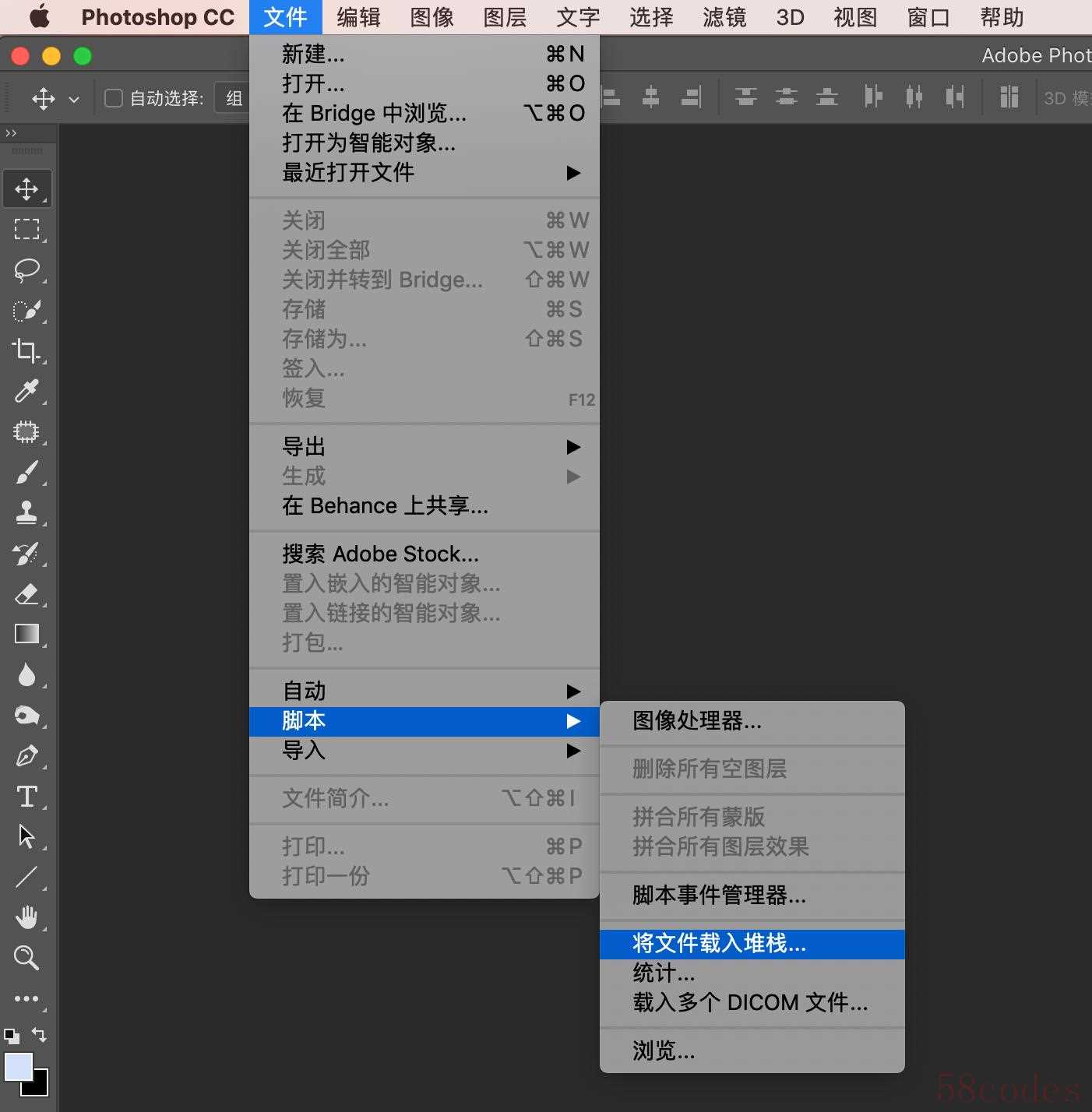Select the Clone Stamp tool
This screenshot has height=1112, width=1092.
coord(27,512)
